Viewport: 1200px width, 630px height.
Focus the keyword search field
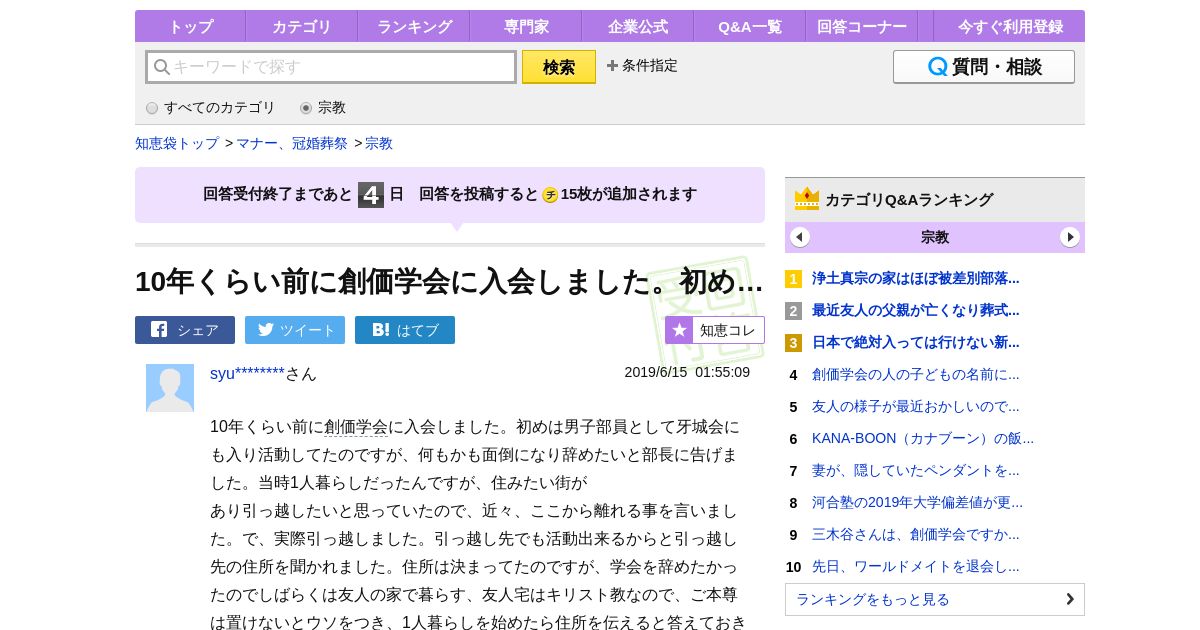click(x=331, y=67)
